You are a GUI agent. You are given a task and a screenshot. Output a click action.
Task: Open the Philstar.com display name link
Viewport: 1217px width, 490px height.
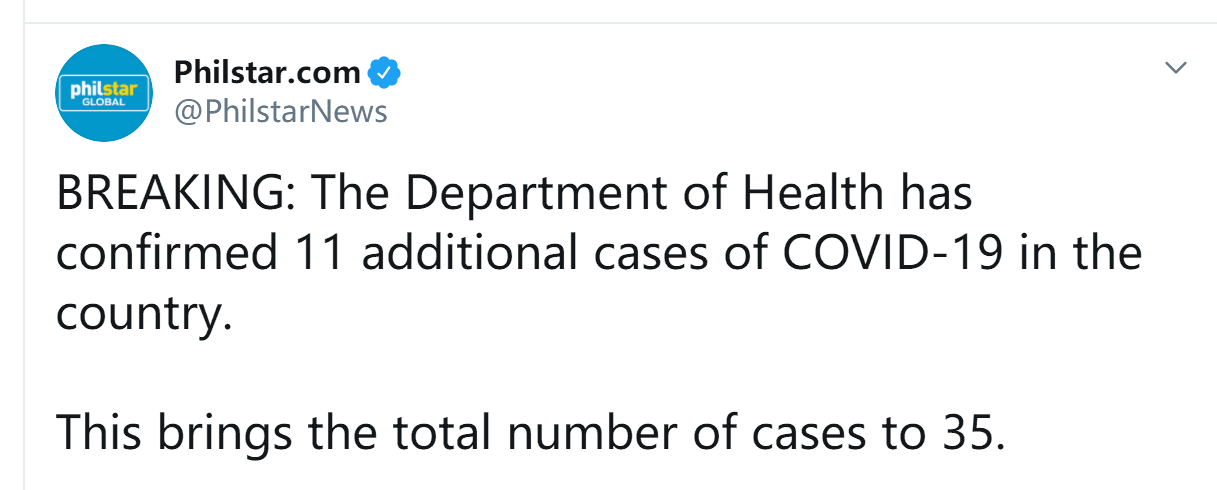click(267, 73)
